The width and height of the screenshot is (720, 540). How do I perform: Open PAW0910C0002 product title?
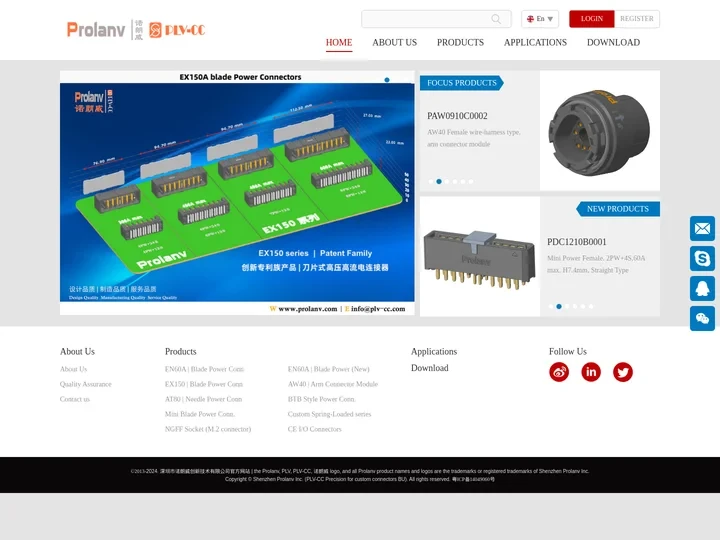point(457,116)
